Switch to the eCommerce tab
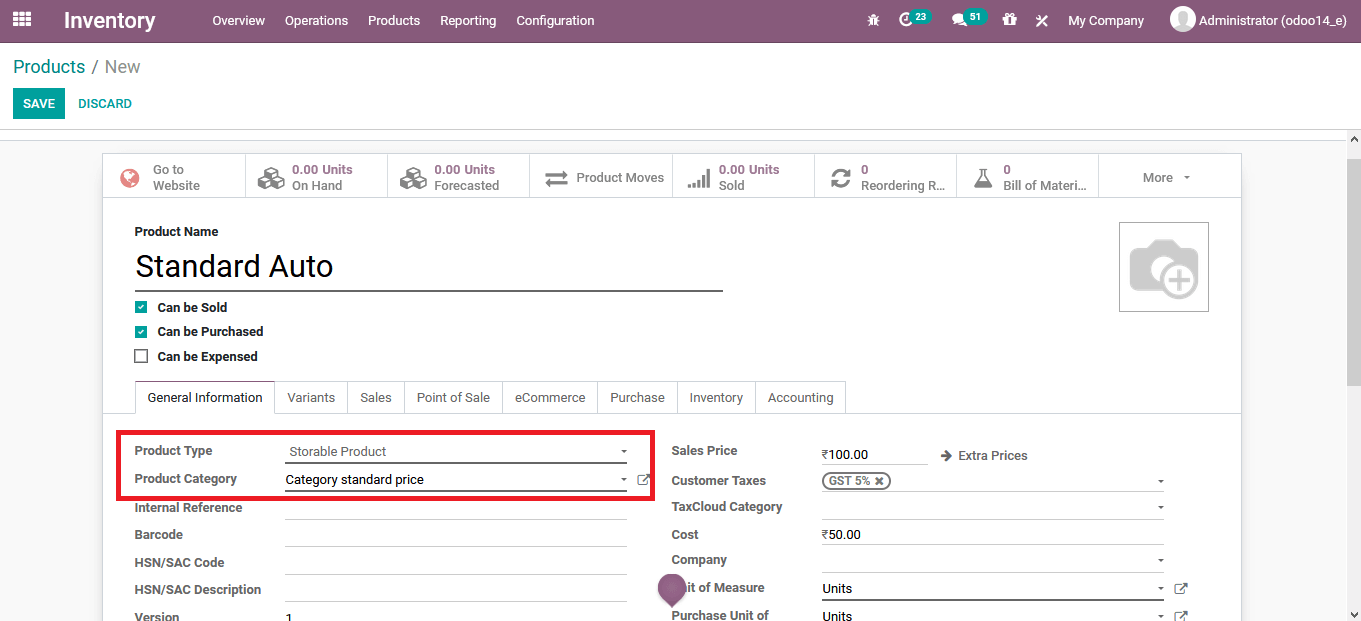1361x621 pixels. pos(550,397)
